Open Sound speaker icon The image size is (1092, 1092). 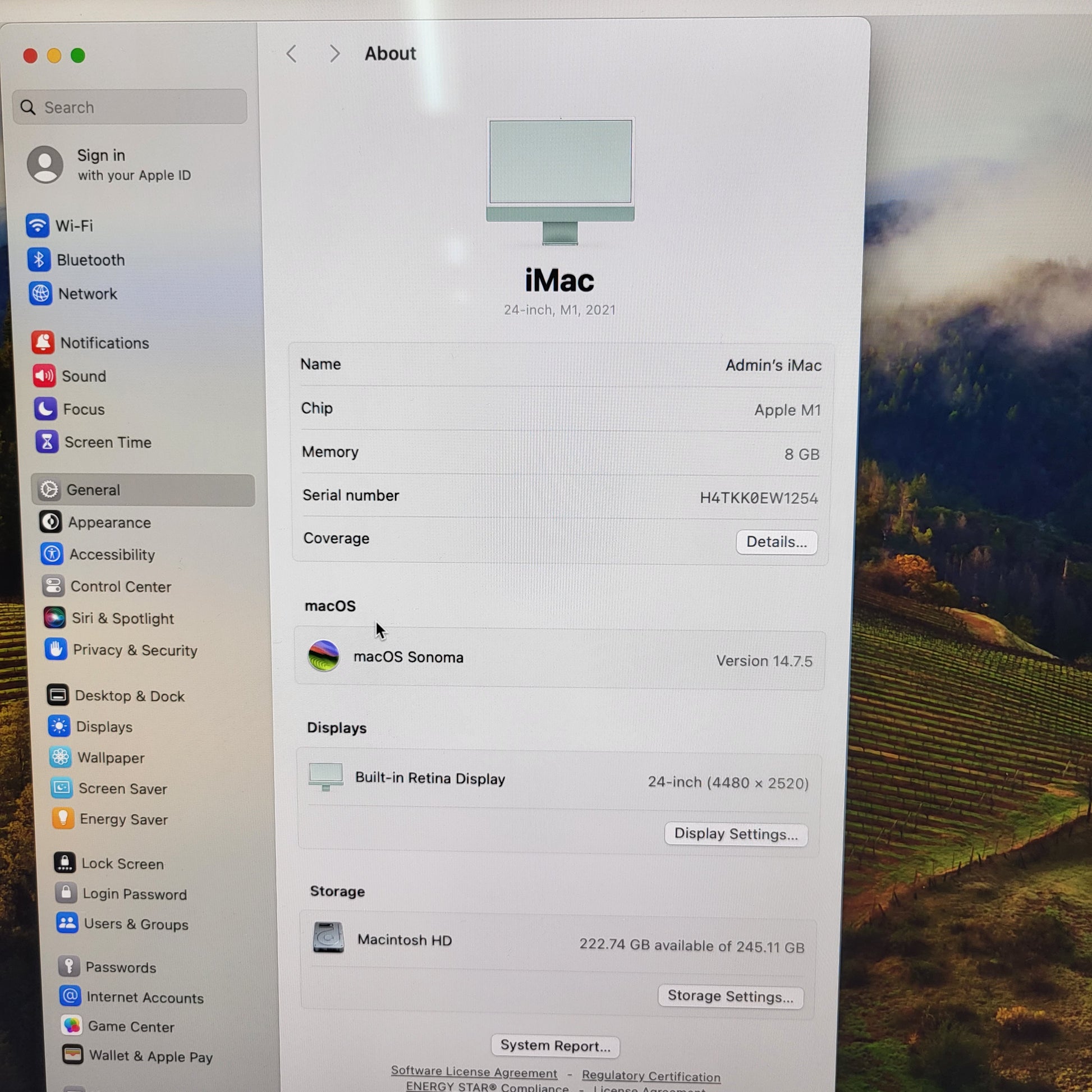44,376
